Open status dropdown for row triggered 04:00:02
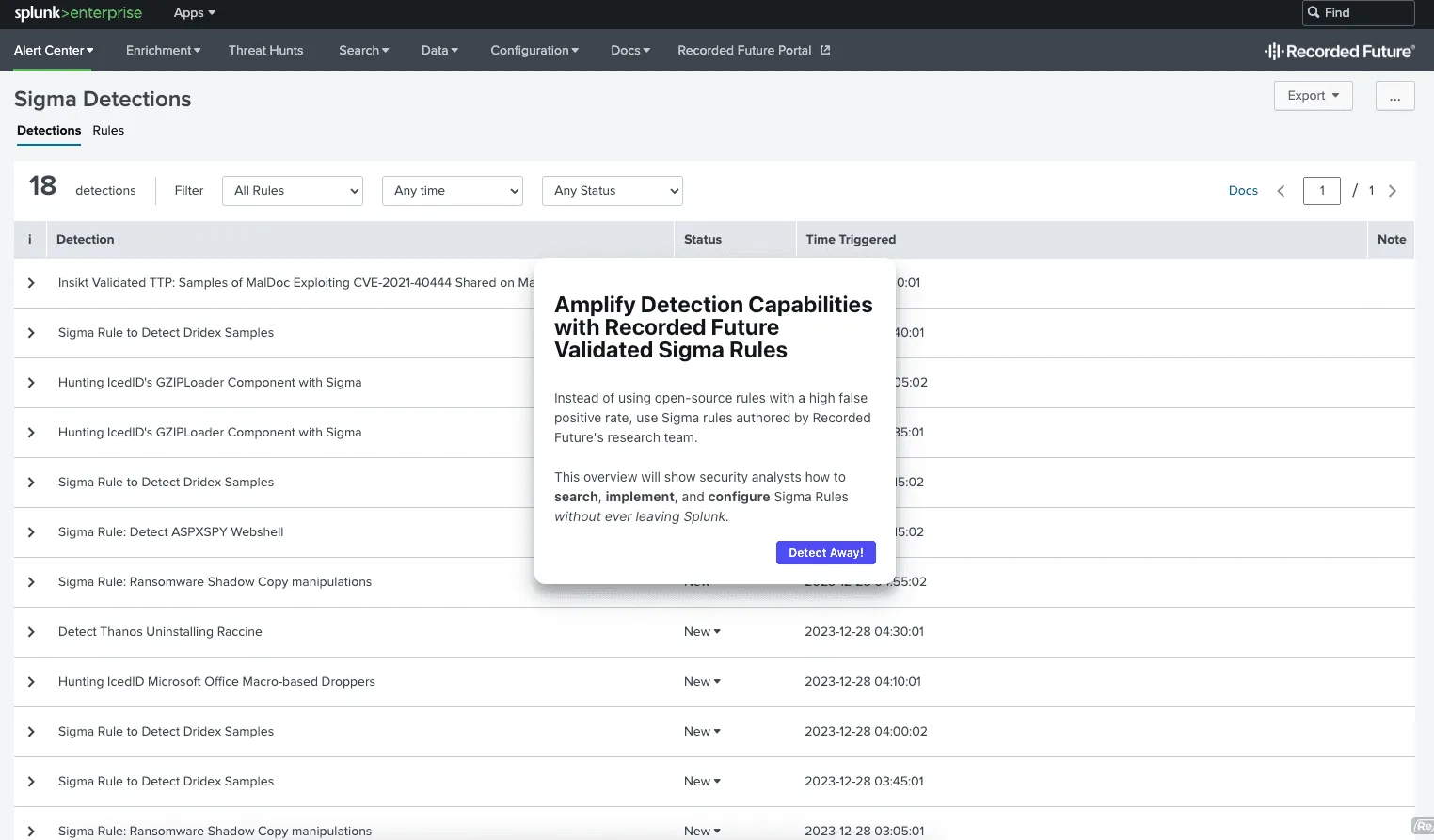The height and width of the screenshot is (840, 1434). 702,732
